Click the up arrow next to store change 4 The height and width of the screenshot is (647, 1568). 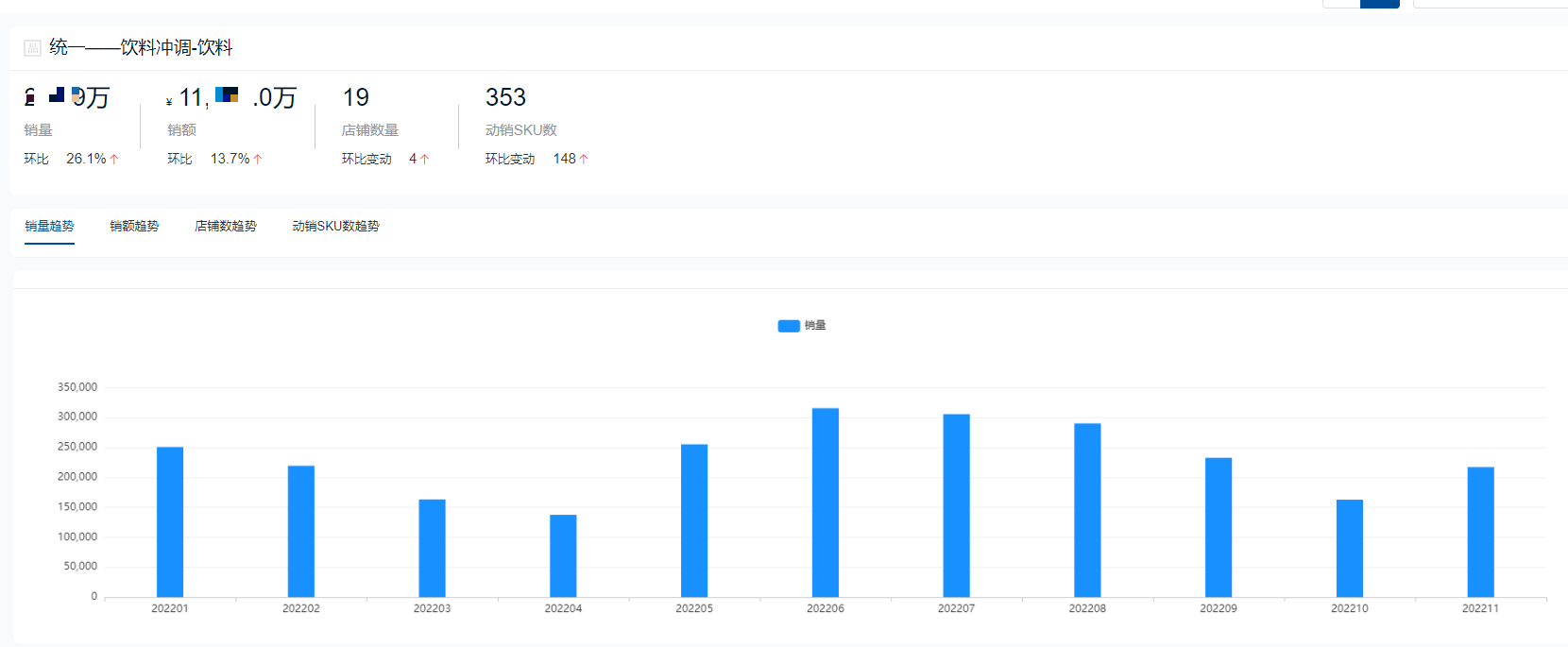point(424,159)
